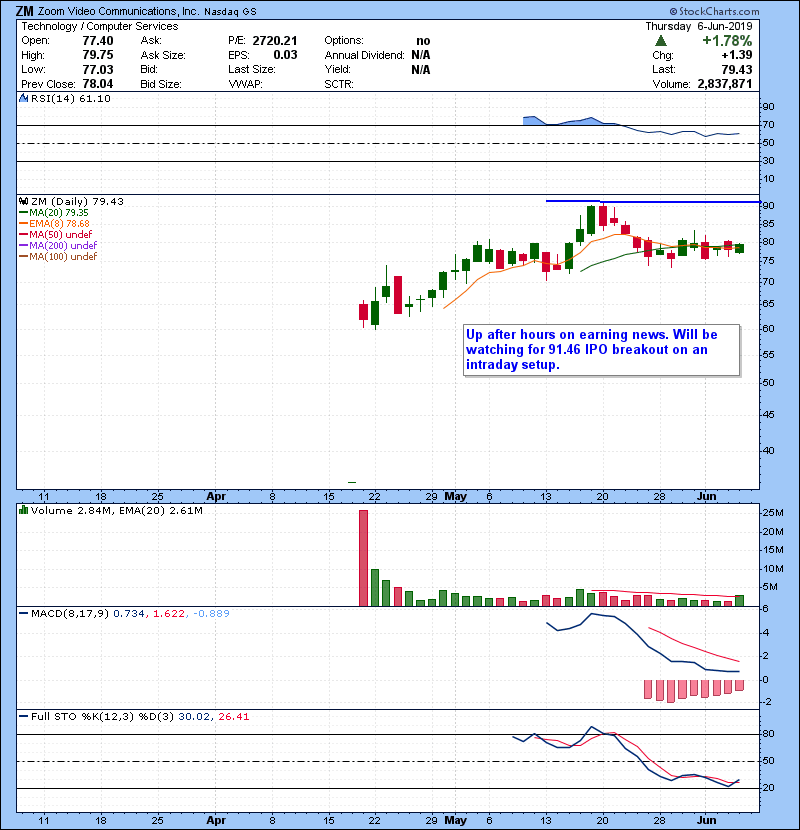
Task: Click the P/E value 2720.21
Action: pos(279,41)
